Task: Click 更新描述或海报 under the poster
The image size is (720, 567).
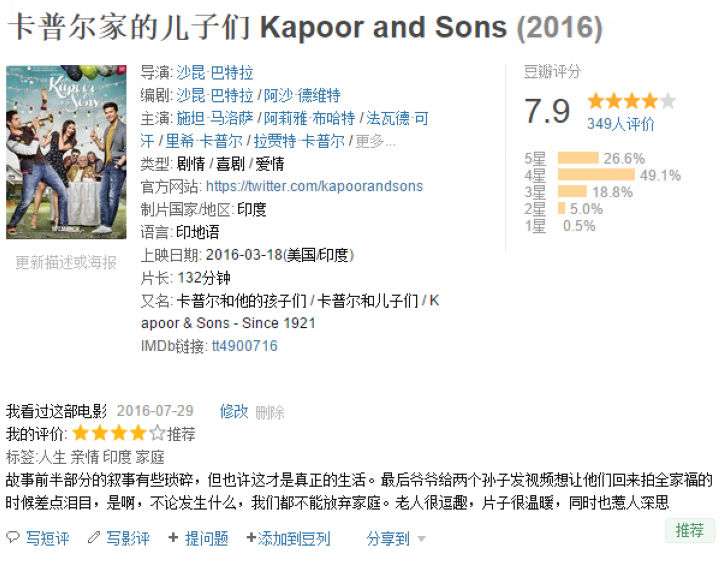Action: (66, 262)
